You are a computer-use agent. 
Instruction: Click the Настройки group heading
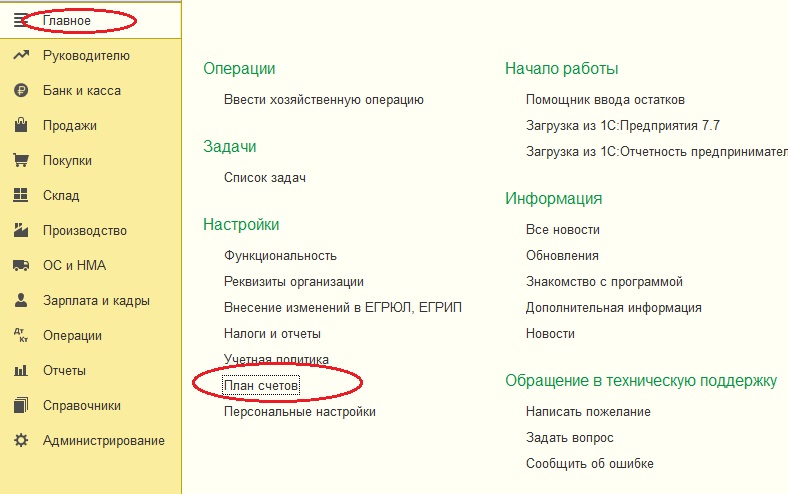241,224
